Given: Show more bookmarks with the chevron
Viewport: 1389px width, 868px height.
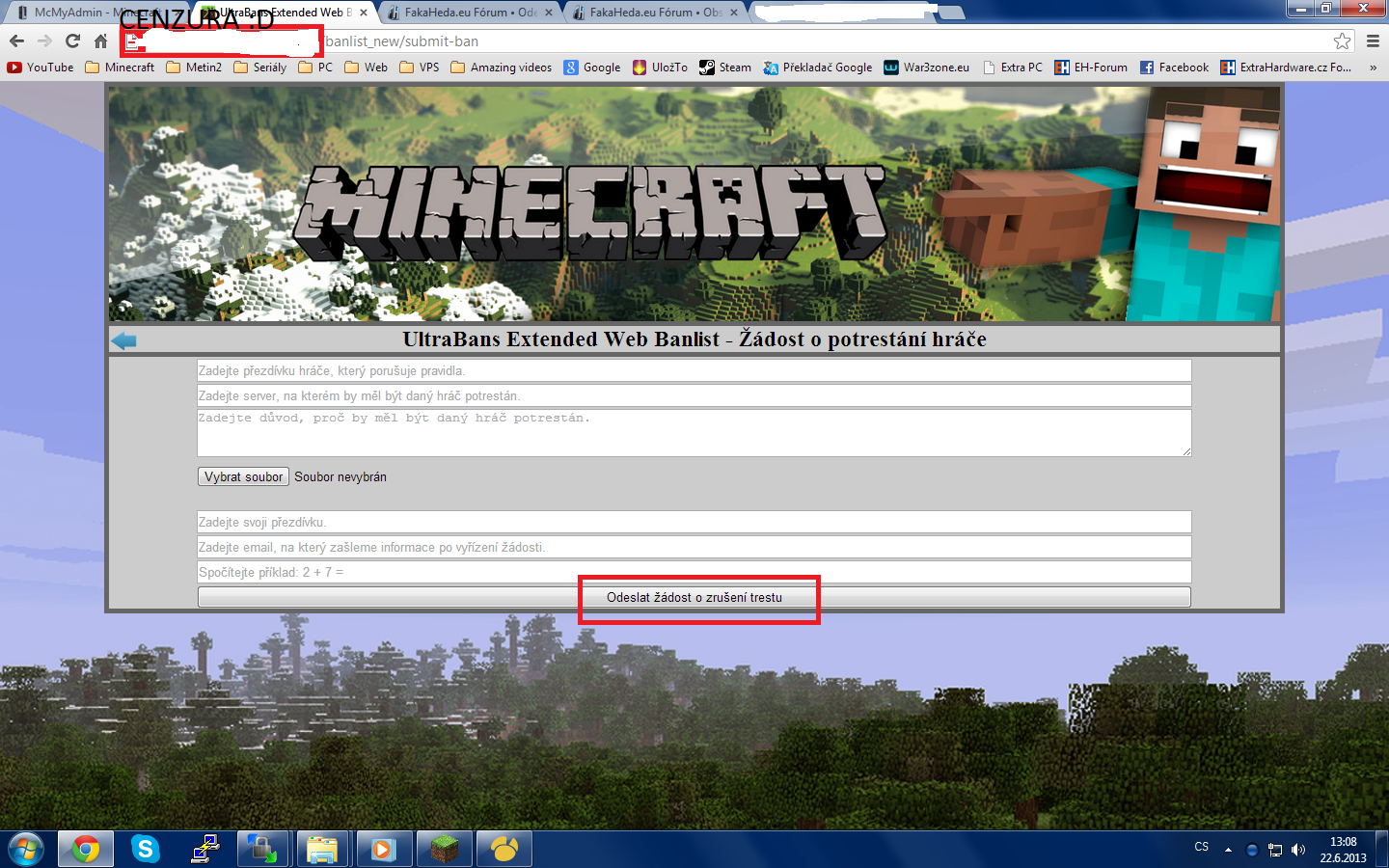Looking at the screenshot, I should coord(1373,68).
